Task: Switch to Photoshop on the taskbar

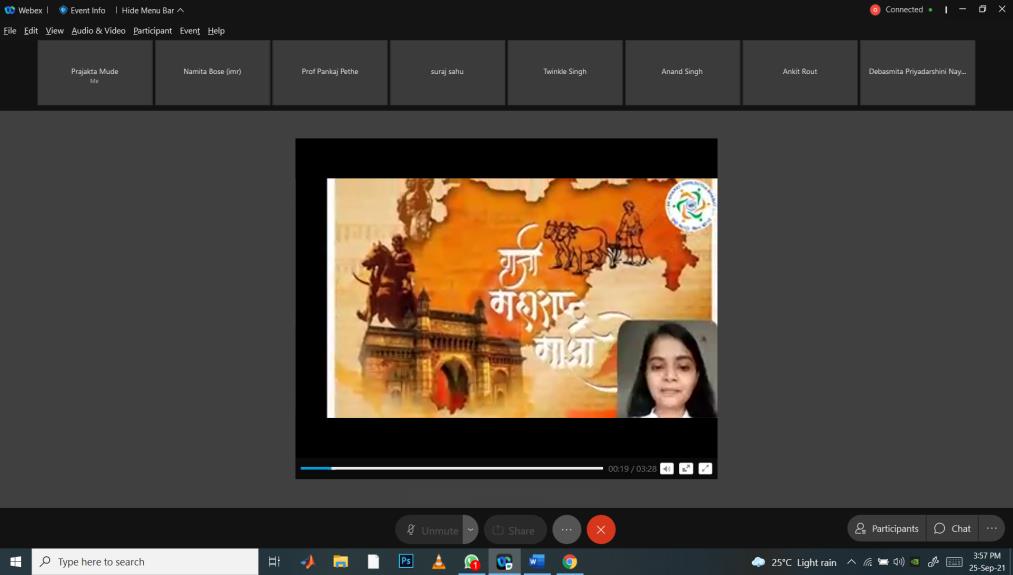Action: pos(406,561)
